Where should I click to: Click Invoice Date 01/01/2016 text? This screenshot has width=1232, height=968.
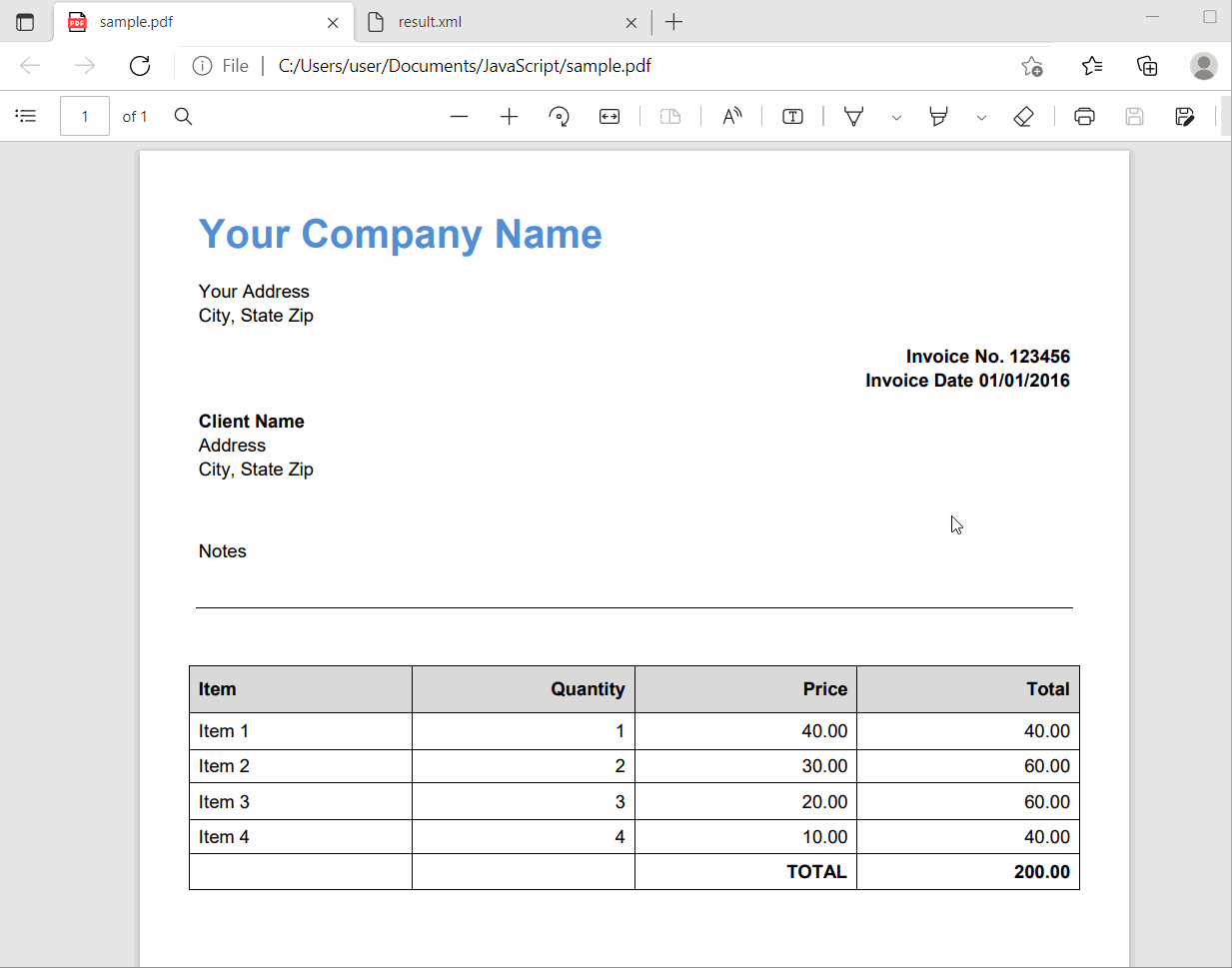967,381
